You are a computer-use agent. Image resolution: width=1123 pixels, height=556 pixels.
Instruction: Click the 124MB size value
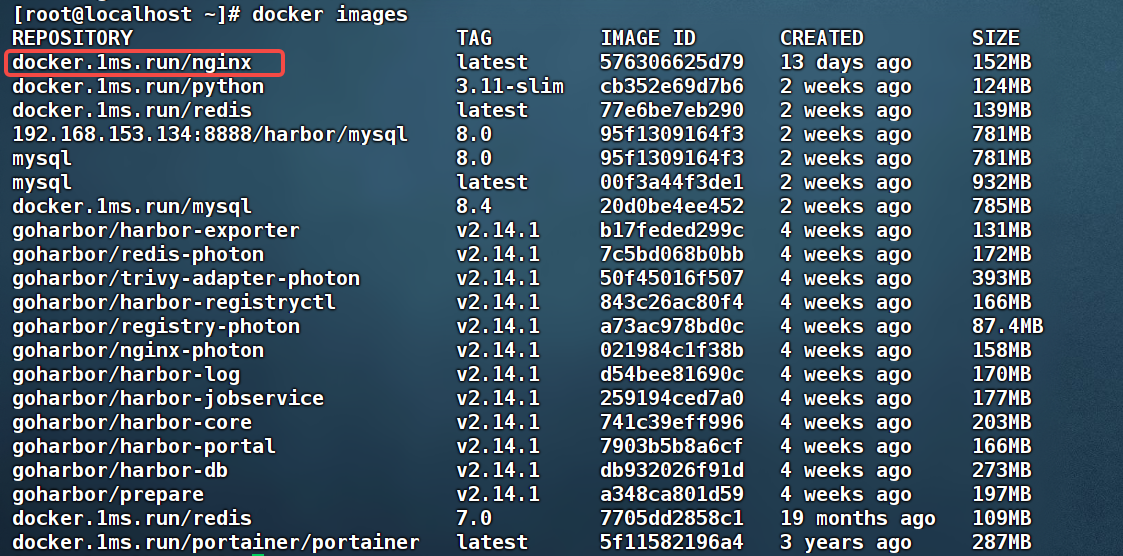click(1001, 87)
